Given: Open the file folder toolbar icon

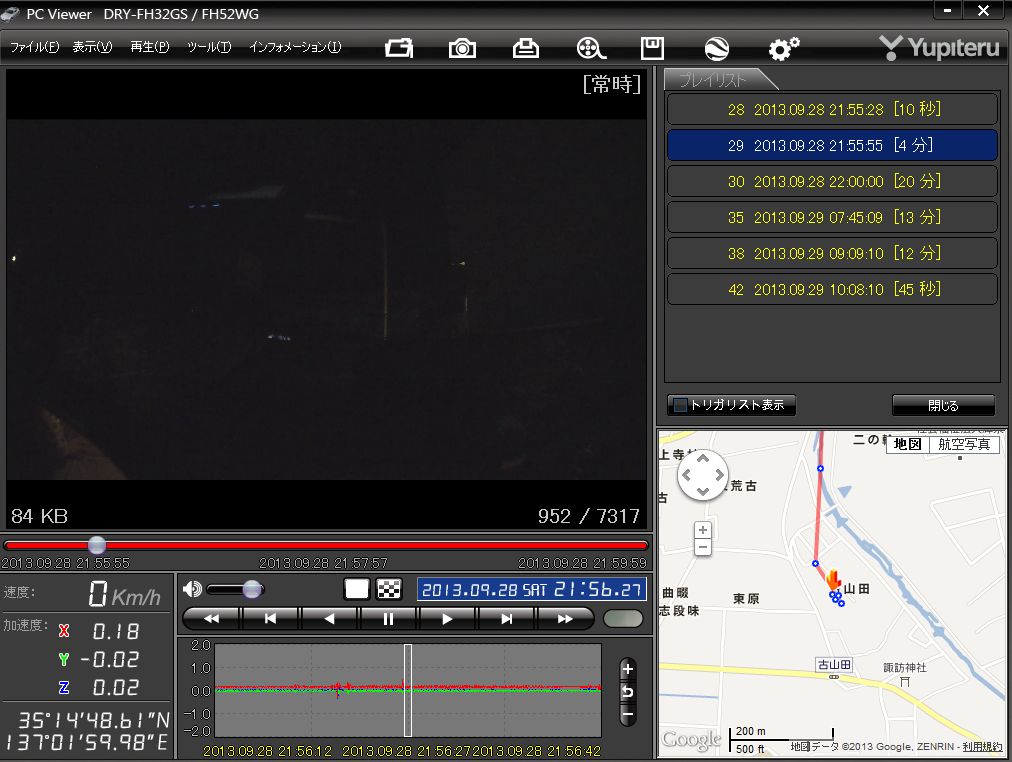Looking at the screenshot, I should (x=399, y=48).
